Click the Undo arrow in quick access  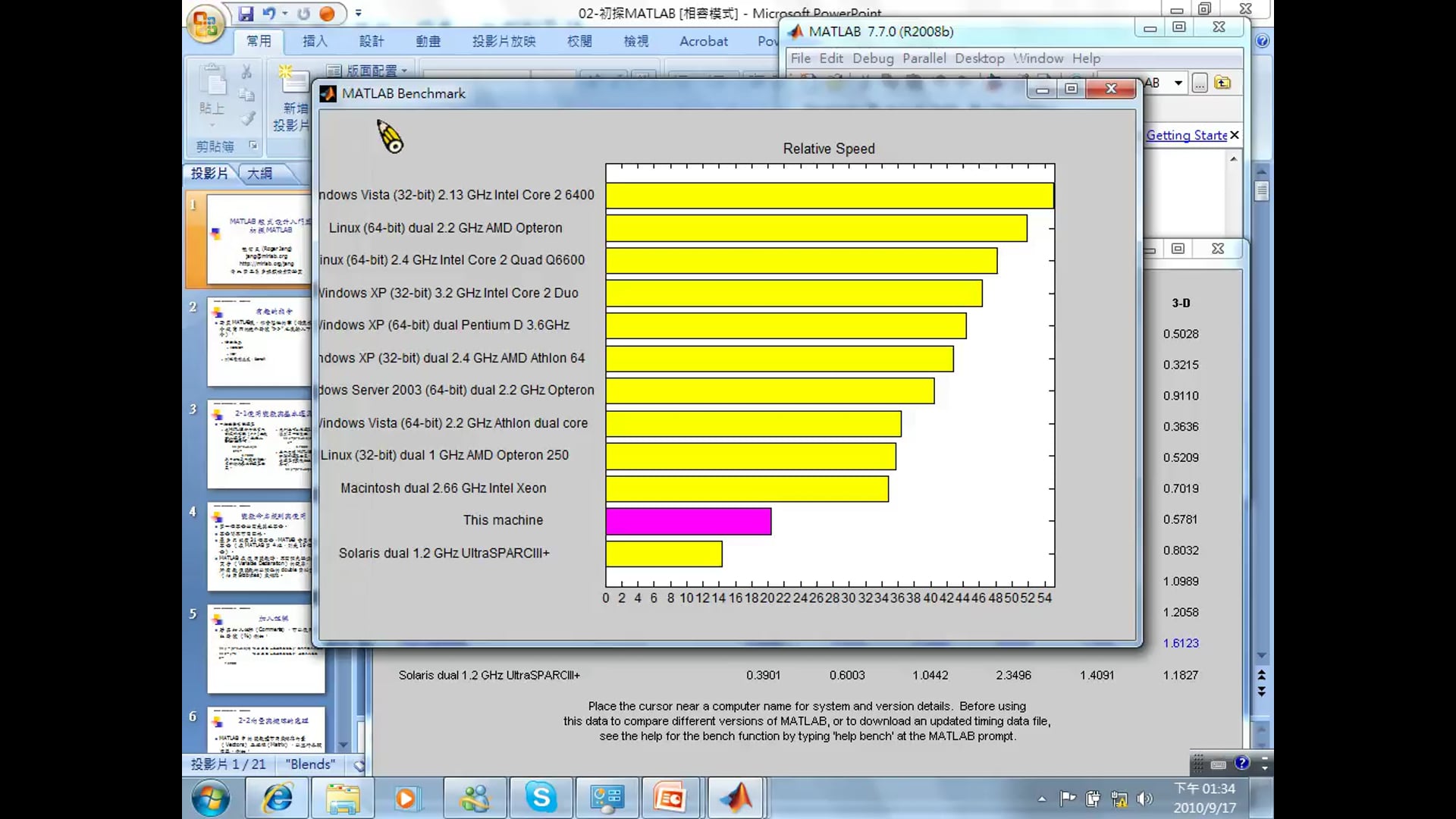pyautogui.click(x=269, y=14)
